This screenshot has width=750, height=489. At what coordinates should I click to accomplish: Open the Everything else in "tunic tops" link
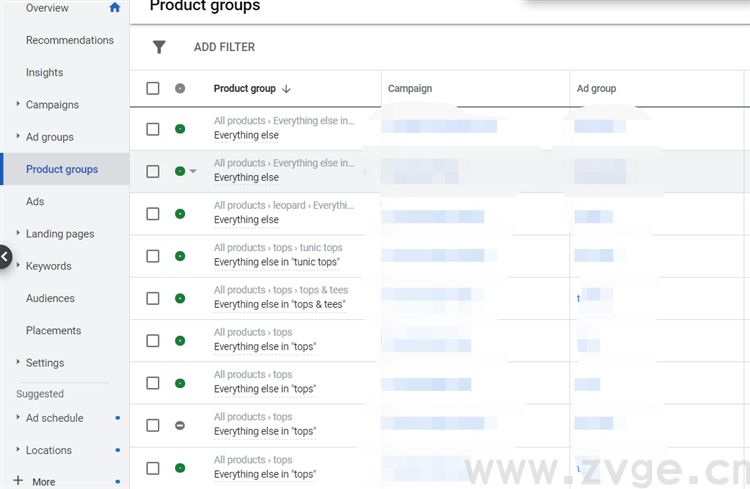pyautogui.click(x=277, y=262)
